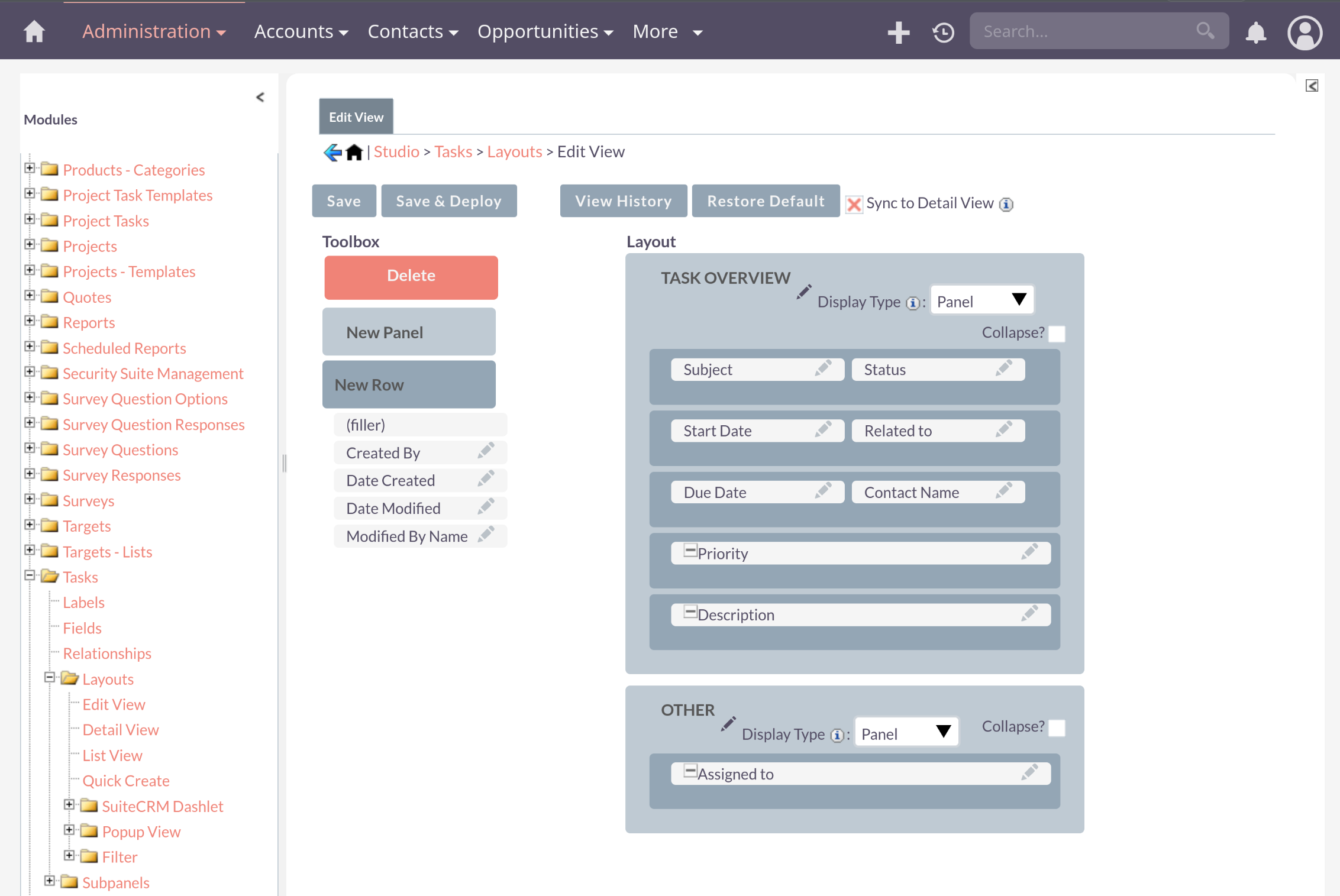Click the Restore Default button
1340x896 pixels.
tap(766, 201)
